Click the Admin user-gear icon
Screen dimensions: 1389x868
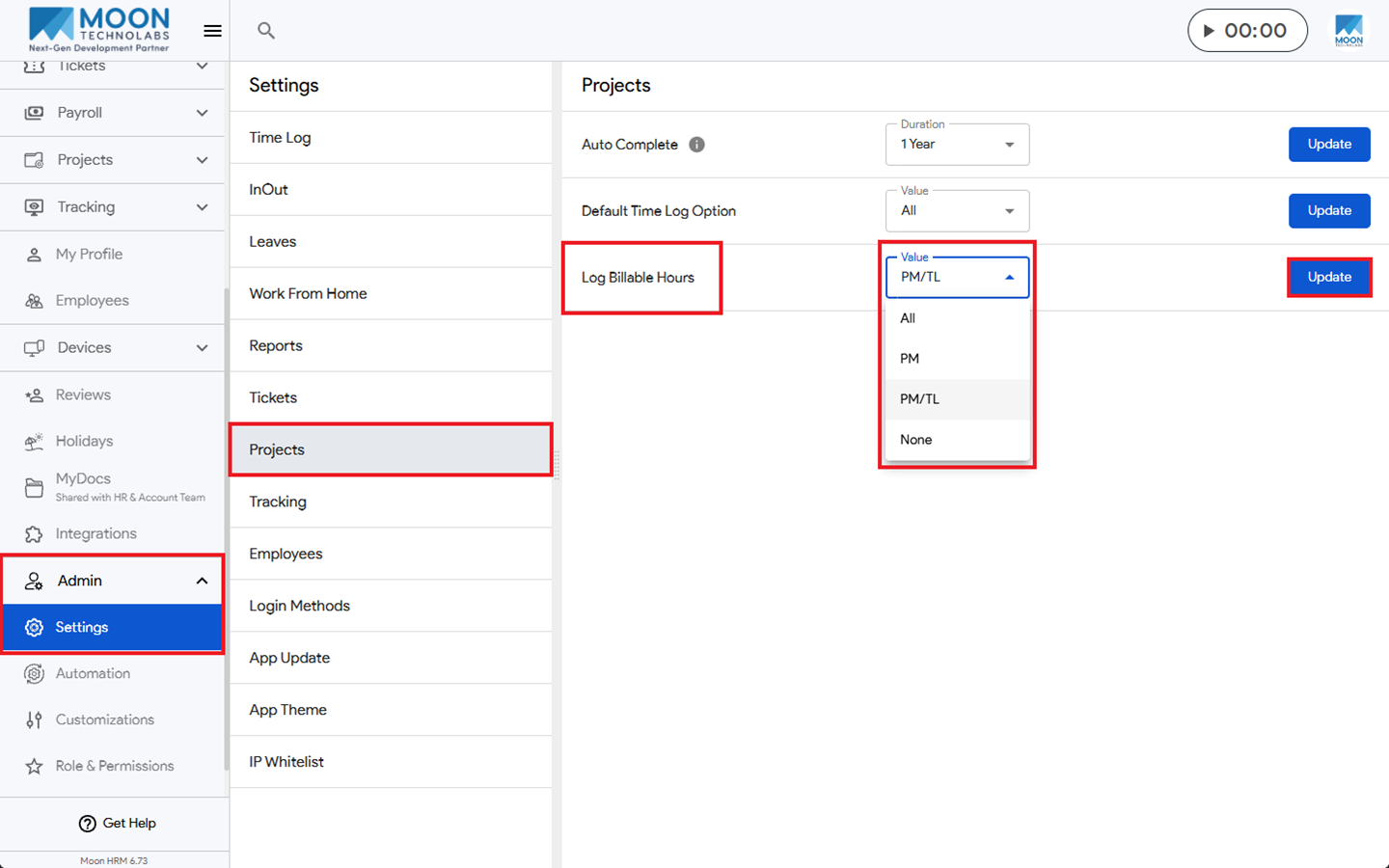pyautogui.click(x=34, y=581)
